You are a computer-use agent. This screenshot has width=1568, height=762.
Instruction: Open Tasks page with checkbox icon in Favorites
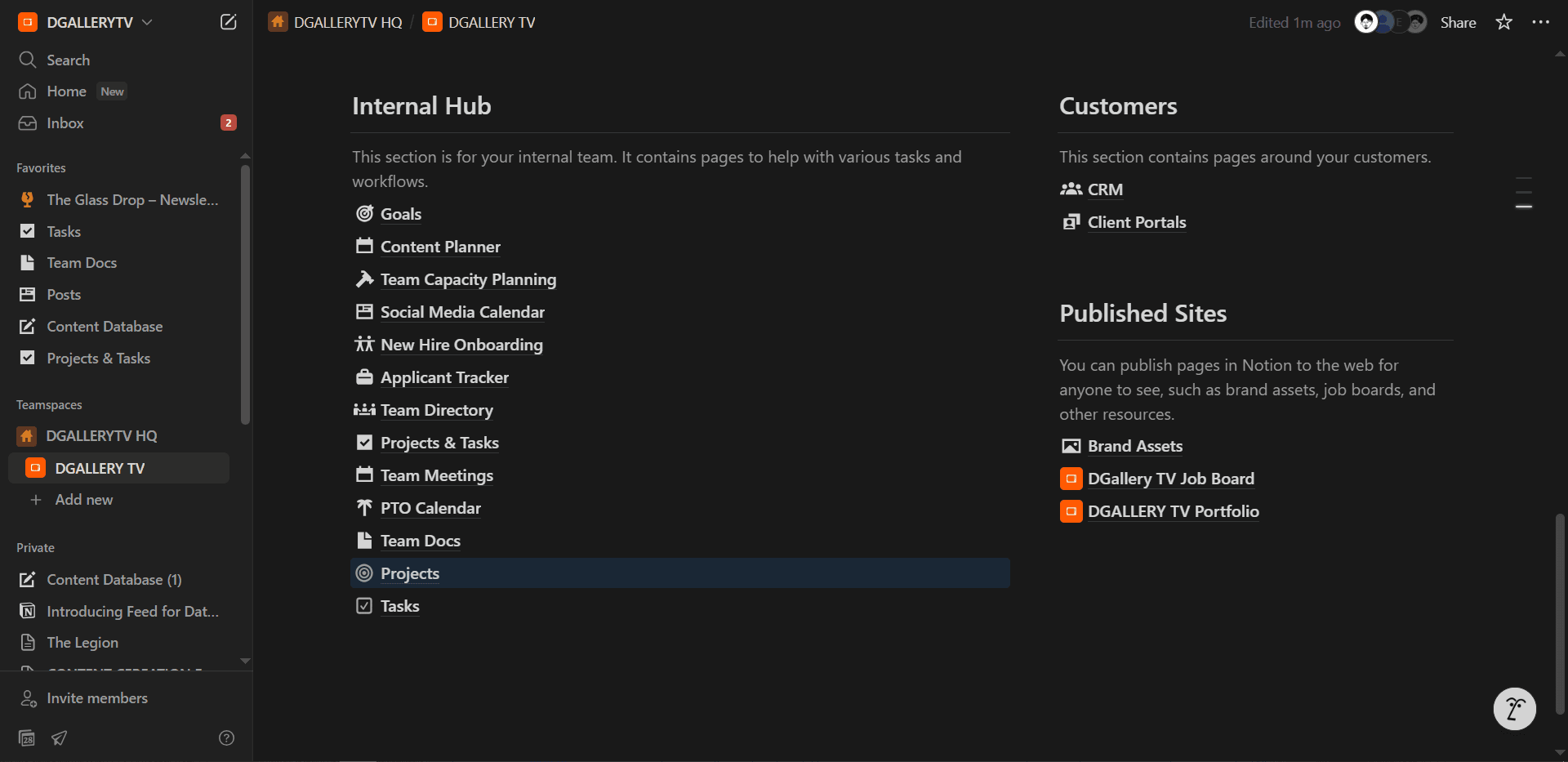click(64, 231)
